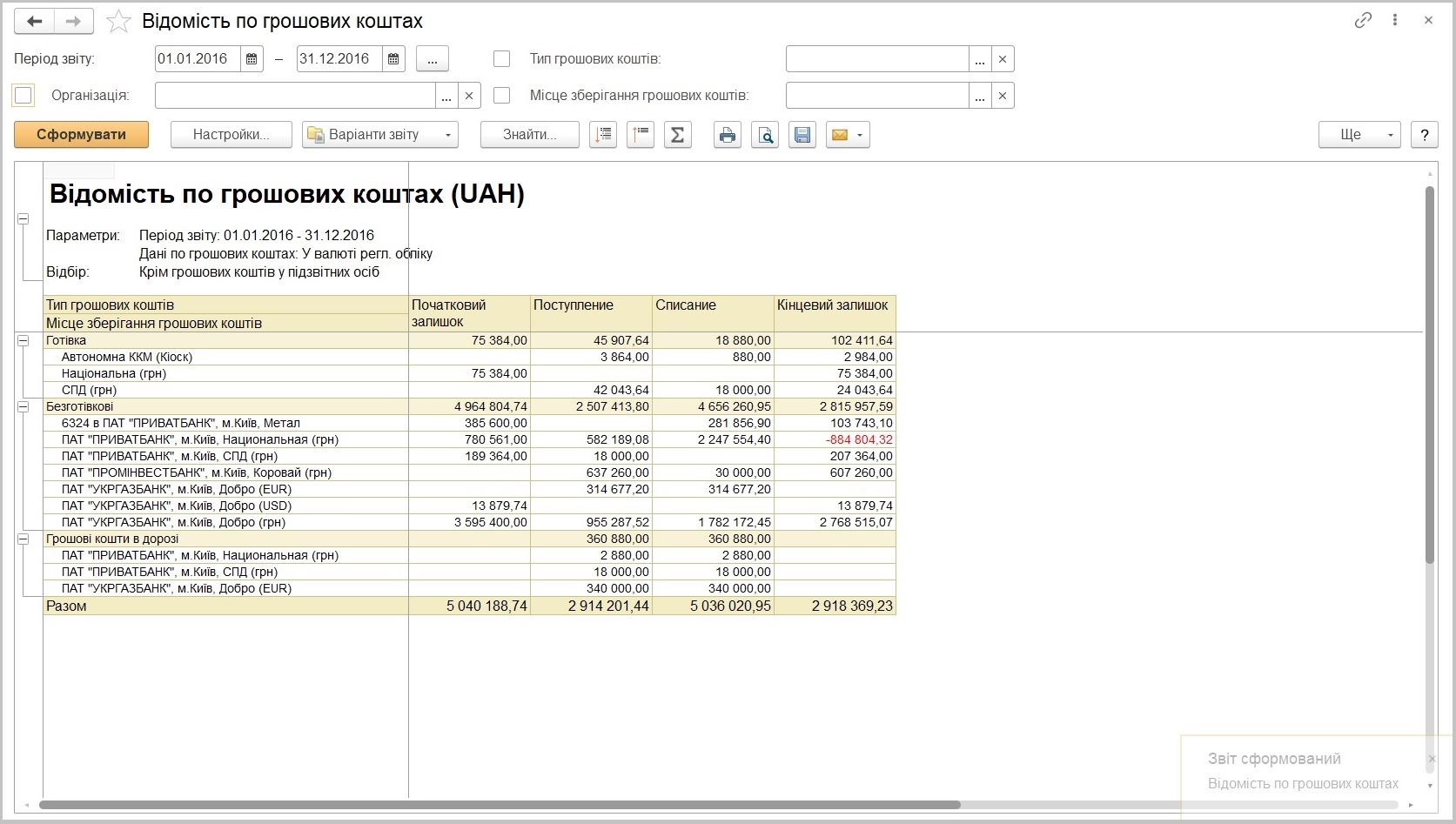Screen dimensions: 1456x824
Task: Save the report with the floppy disk icon
Action: point(802,135)
